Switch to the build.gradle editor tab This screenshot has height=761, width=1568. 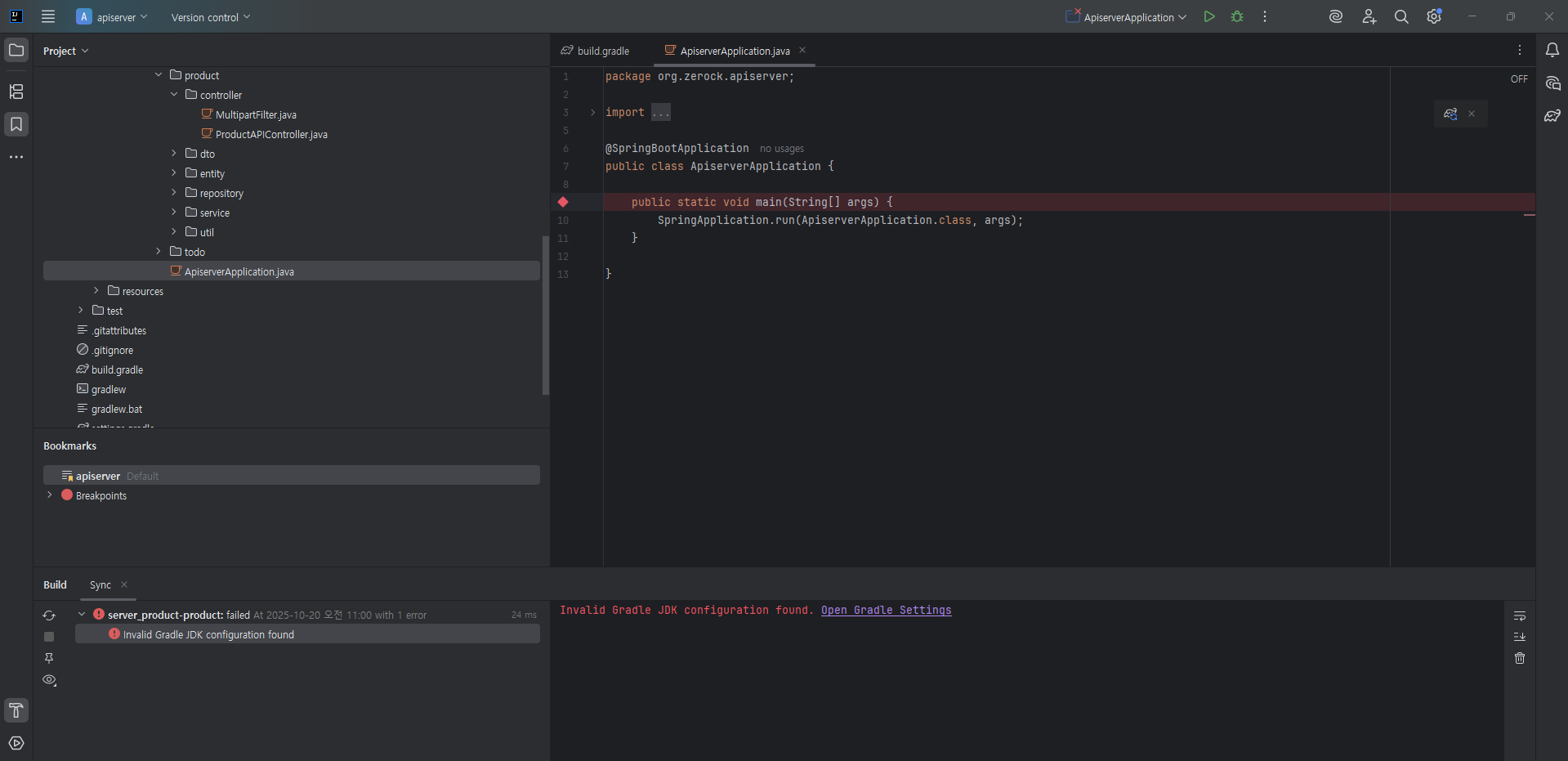[x=596, y=51]
